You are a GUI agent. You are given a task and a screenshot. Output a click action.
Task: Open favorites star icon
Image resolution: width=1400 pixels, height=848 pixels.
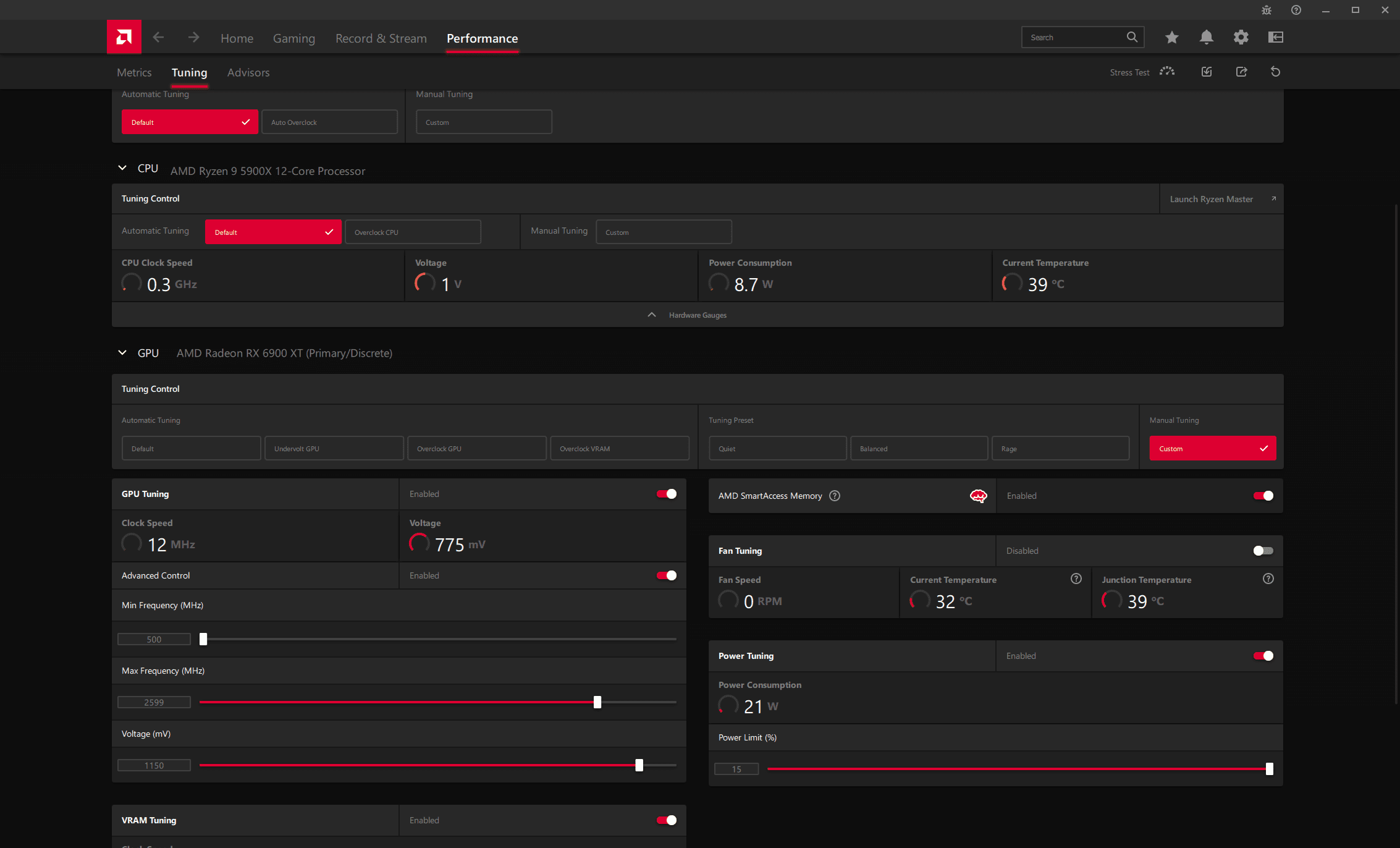pos(1171,37)
